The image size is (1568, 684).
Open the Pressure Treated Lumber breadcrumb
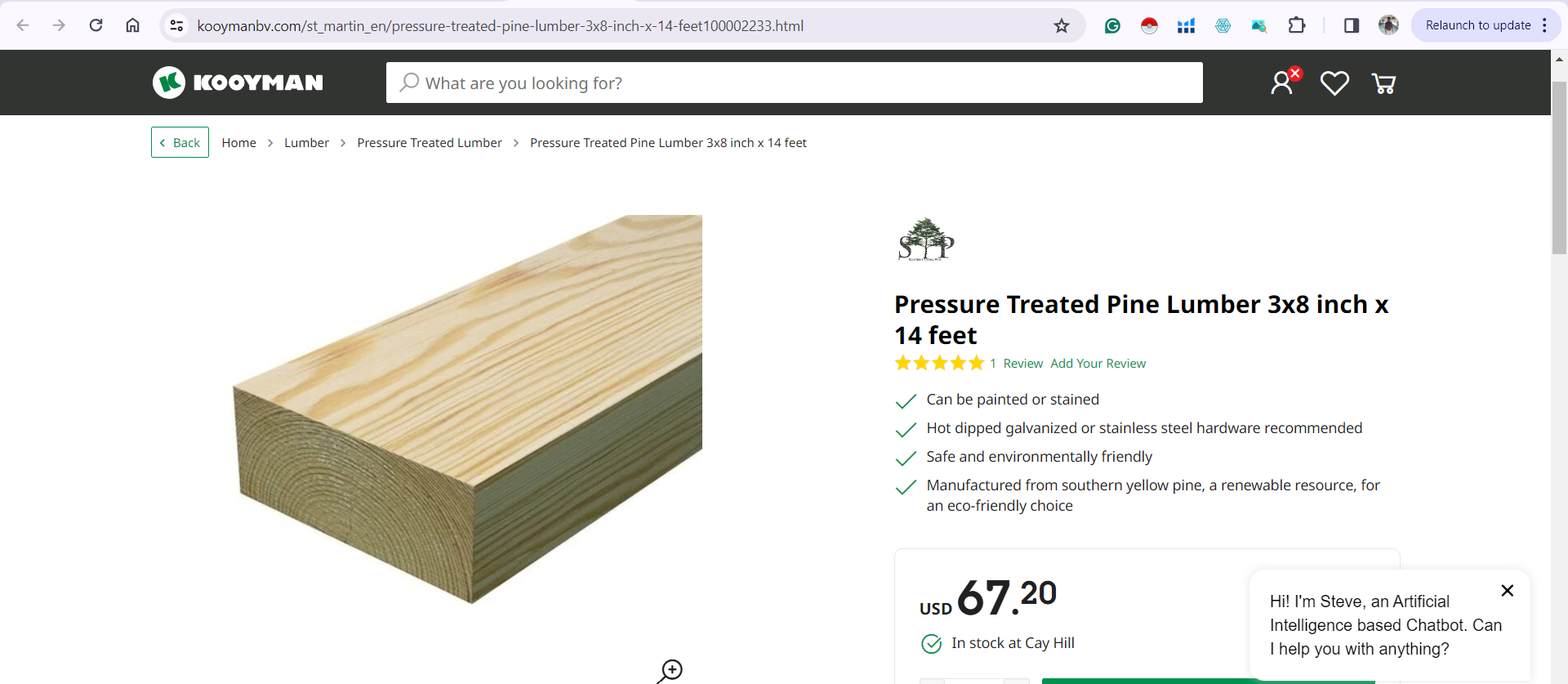click(x=430, y=142)
